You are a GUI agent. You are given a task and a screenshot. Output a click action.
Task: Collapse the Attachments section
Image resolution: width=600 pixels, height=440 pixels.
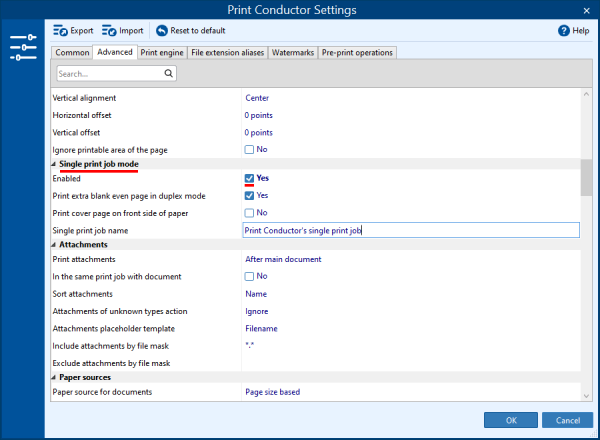tap(54, 244)
